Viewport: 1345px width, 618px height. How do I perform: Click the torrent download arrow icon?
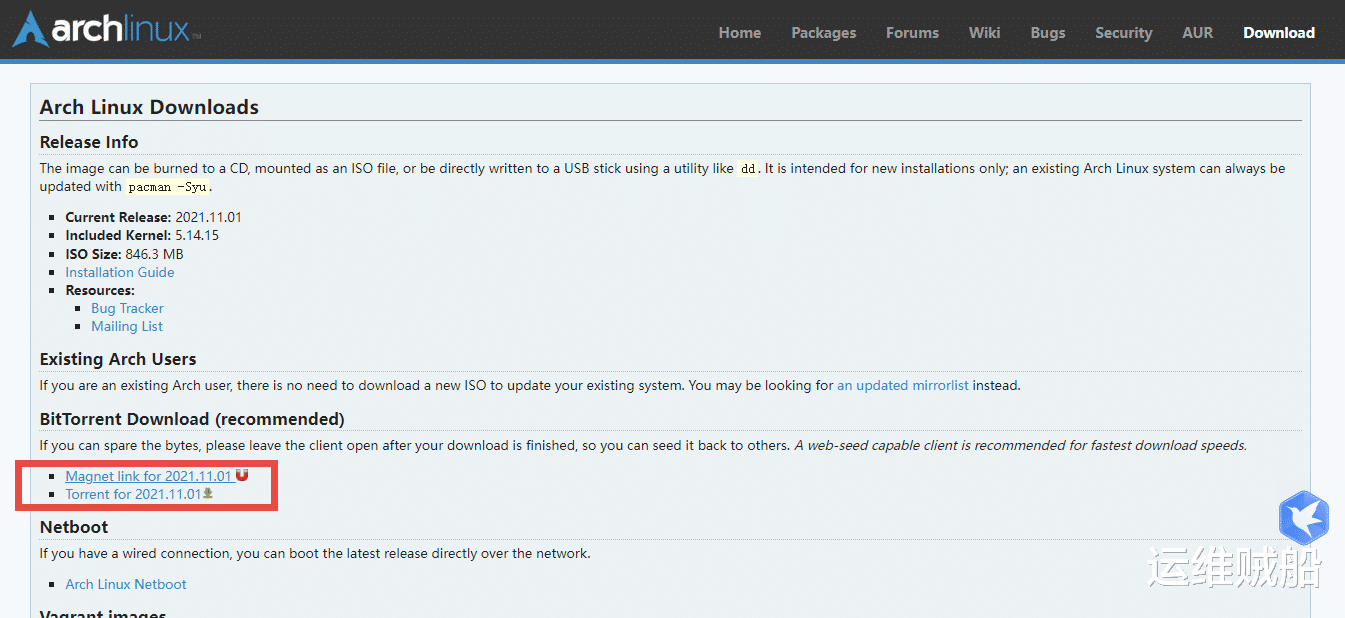coord(208,493)
